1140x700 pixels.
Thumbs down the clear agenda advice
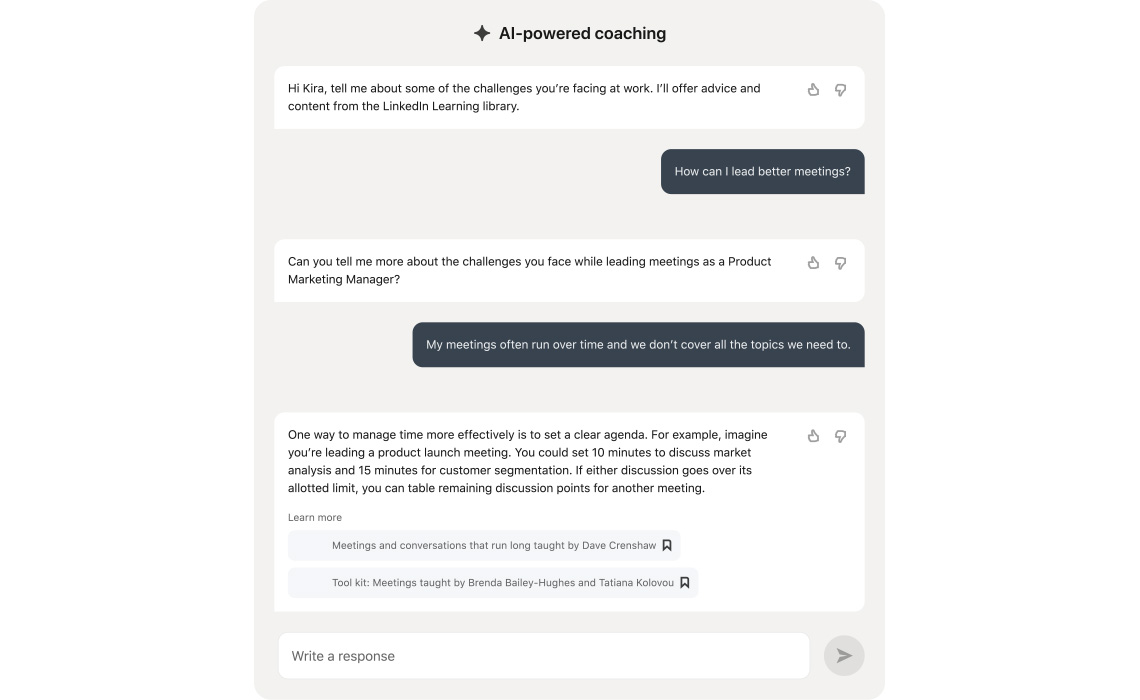click(840, 435)
